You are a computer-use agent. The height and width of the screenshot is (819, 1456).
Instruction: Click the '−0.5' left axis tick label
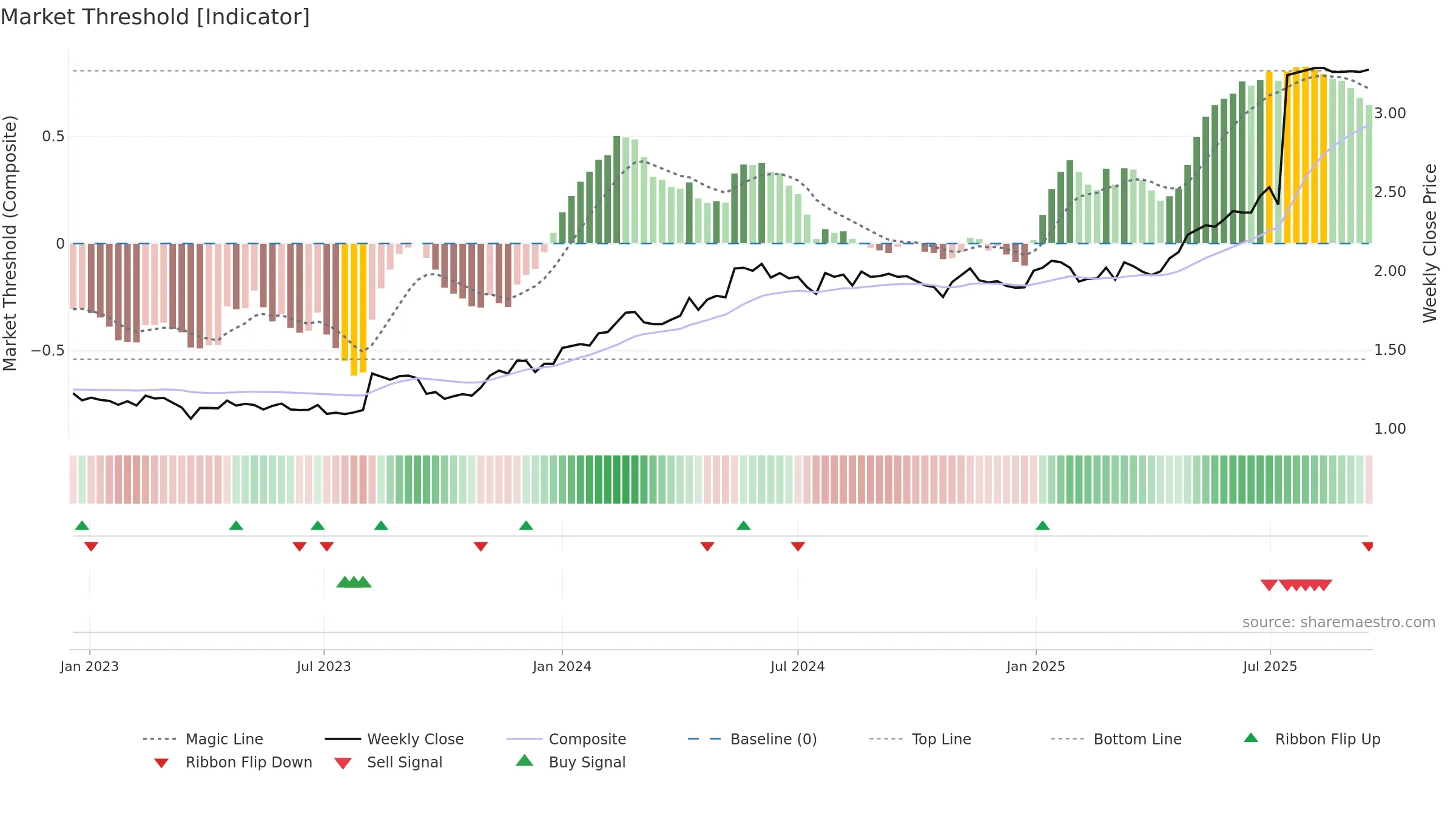pyautogui.click(x=48, y=351)
